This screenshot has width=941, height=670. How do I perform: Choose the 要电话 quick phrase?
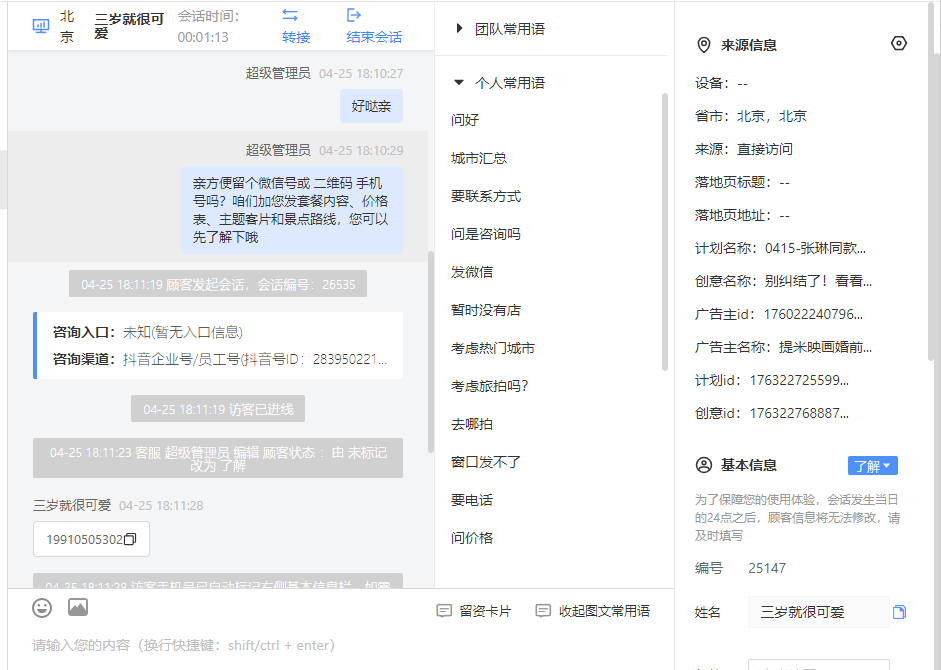(x=472, y=500)
